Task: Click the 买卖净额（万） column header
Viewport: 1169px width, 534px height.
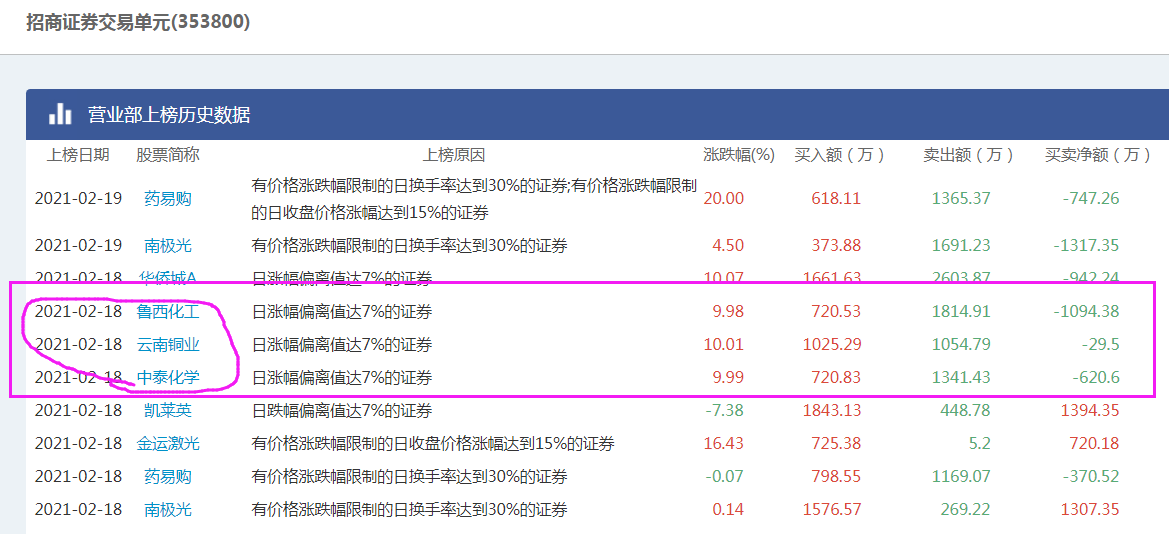Action: 1097,155
